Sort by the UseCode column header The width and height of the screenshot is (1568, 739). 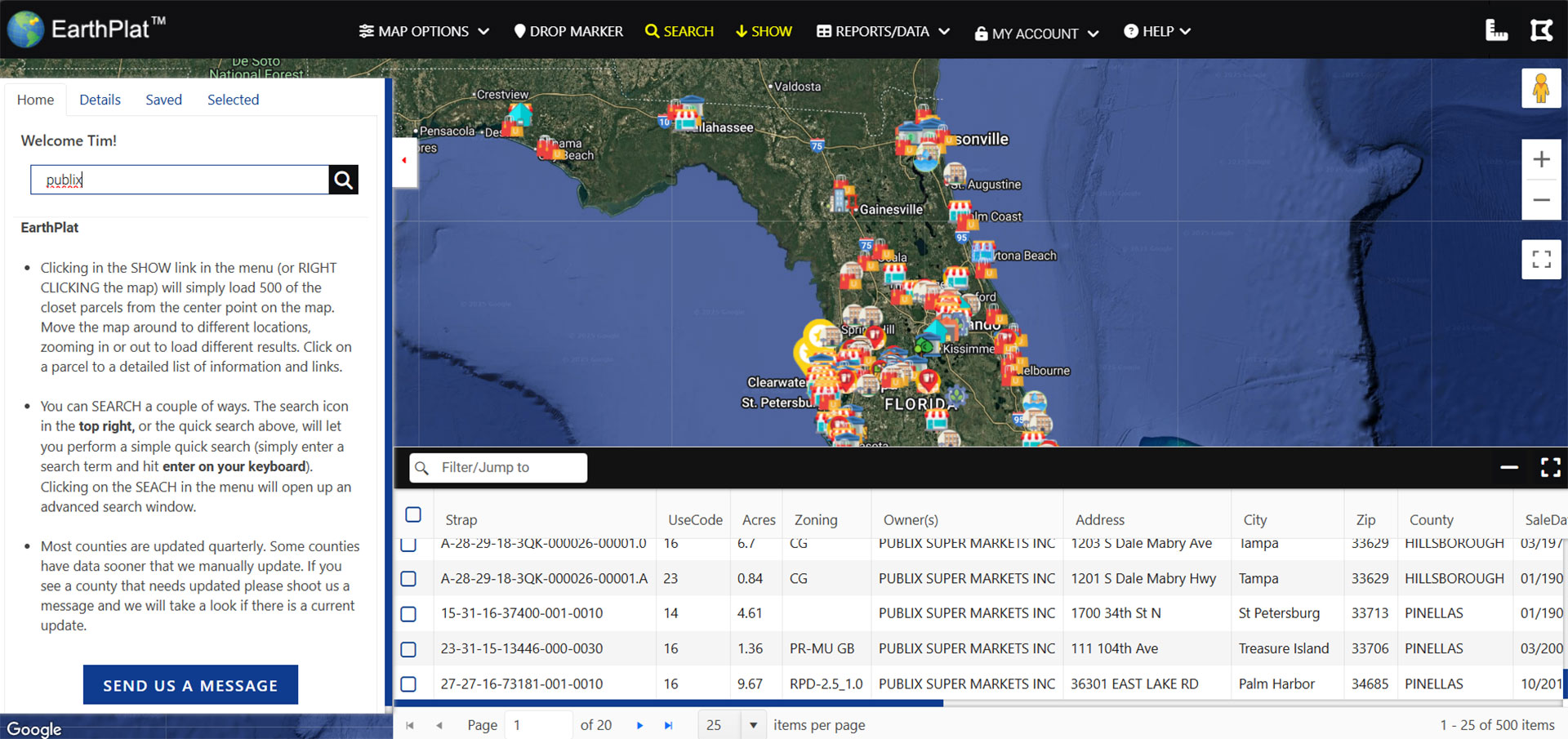(695, 520)
